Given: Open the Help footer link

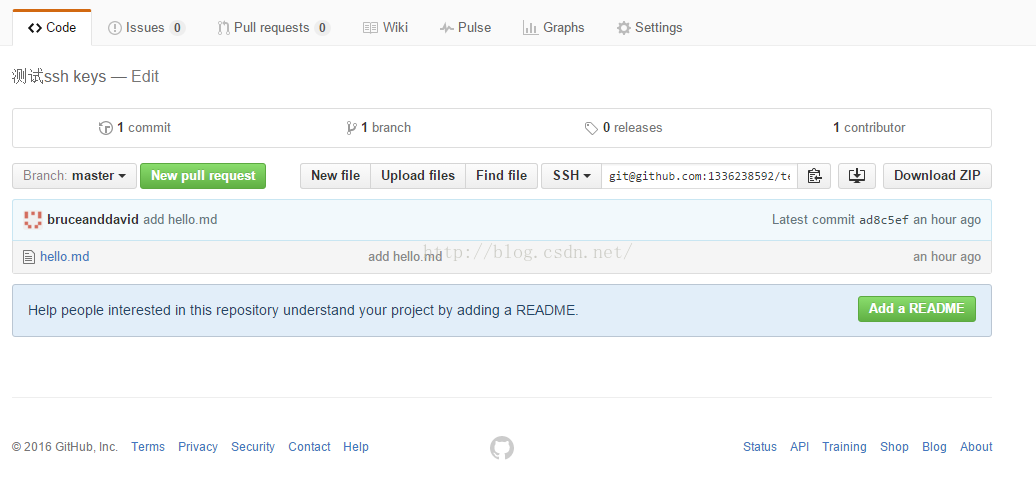Looking at the screenshot, I should coord(356,447).
